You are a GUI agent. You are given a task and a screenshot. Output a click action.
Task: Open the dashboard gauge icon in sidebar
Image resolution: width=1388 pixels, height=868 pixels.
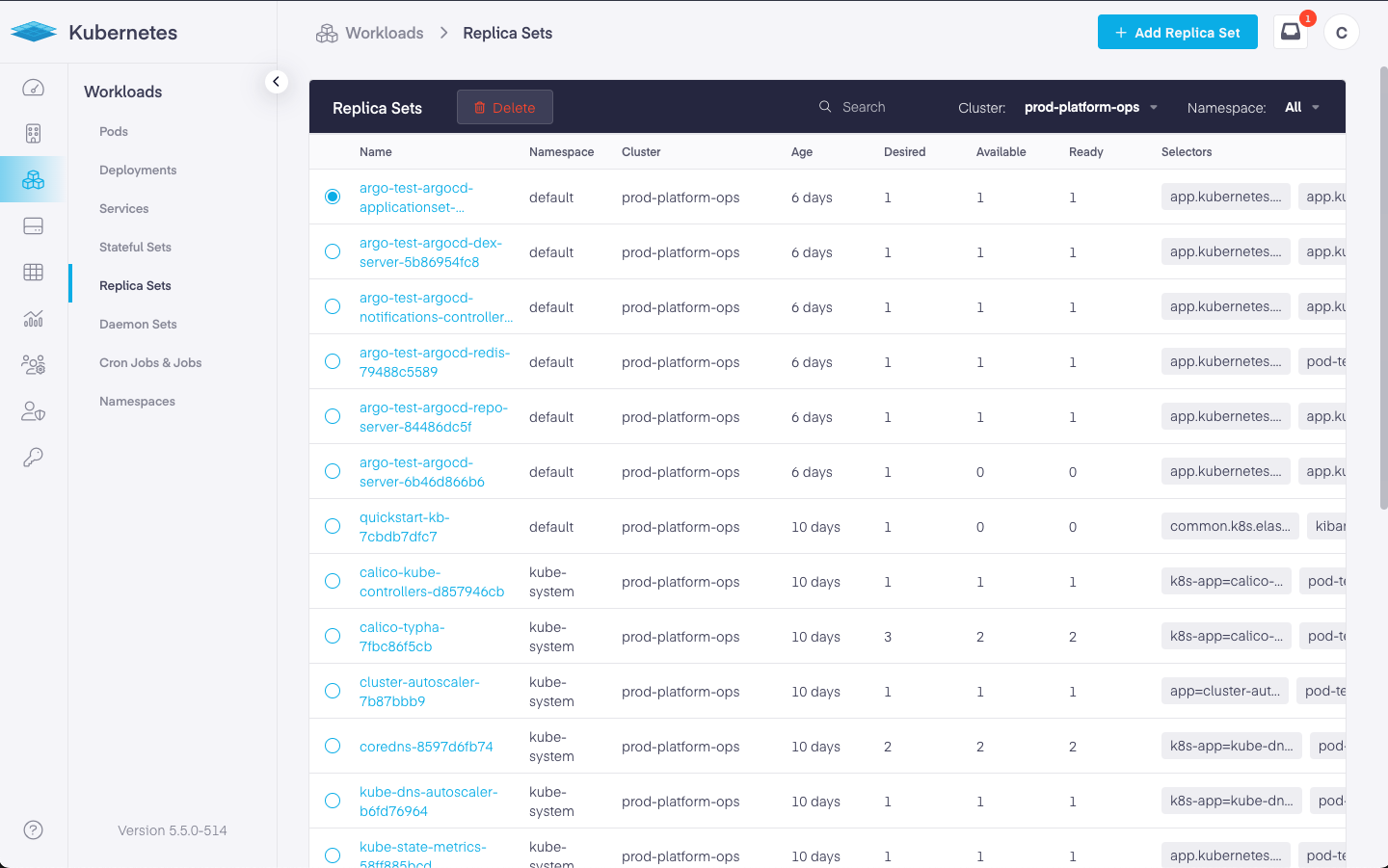(33, 88)
